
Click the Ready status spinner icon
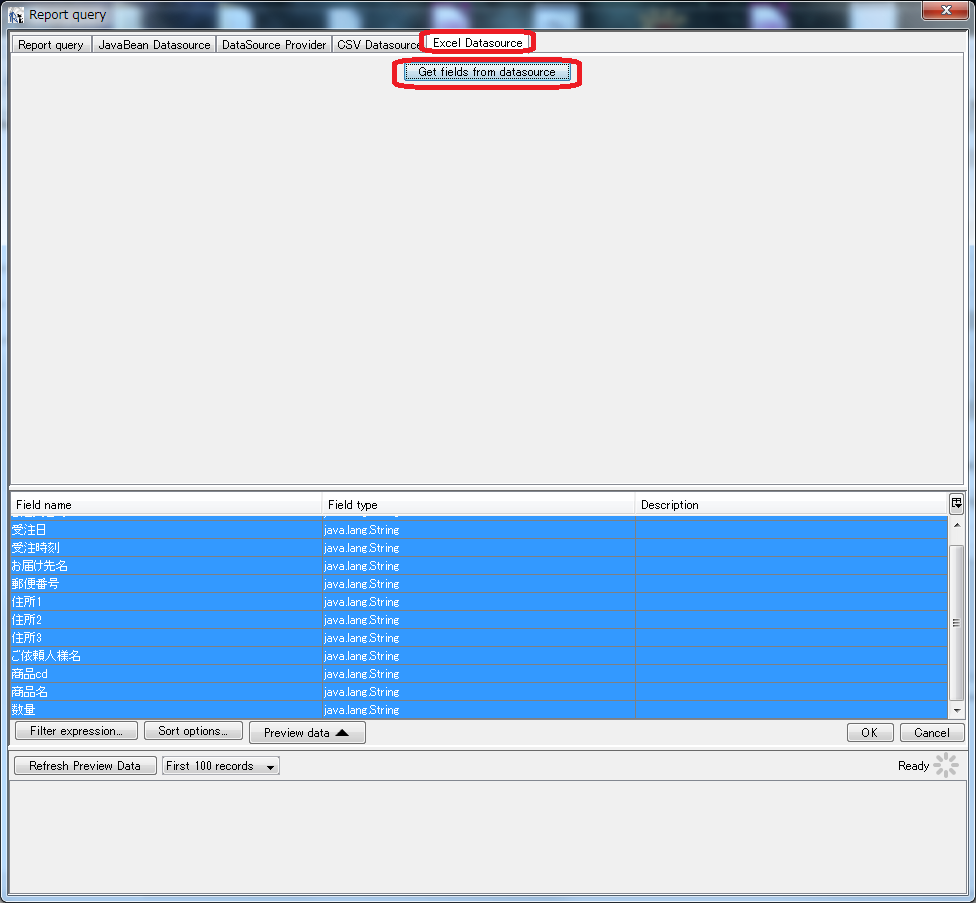pos(946,765)
